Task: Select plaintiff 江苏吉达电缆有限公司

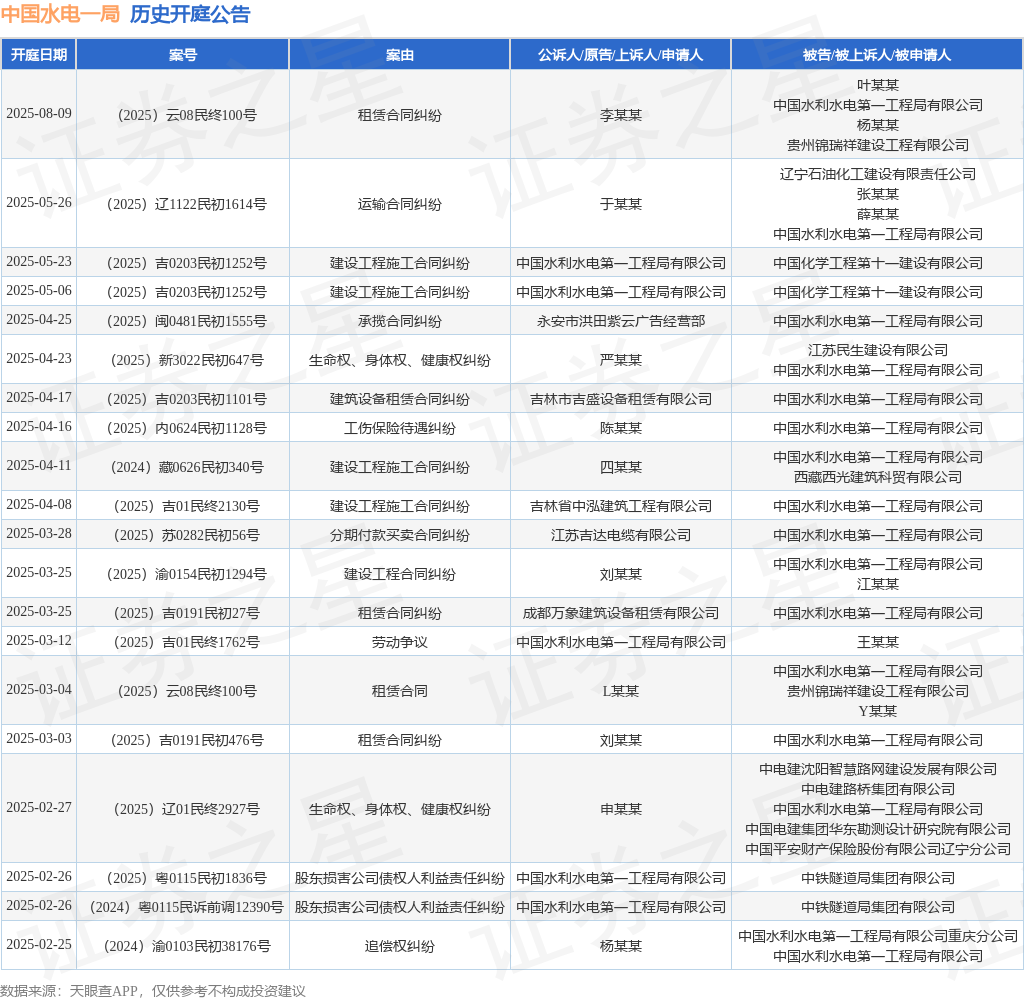Action: coord(620,536)
